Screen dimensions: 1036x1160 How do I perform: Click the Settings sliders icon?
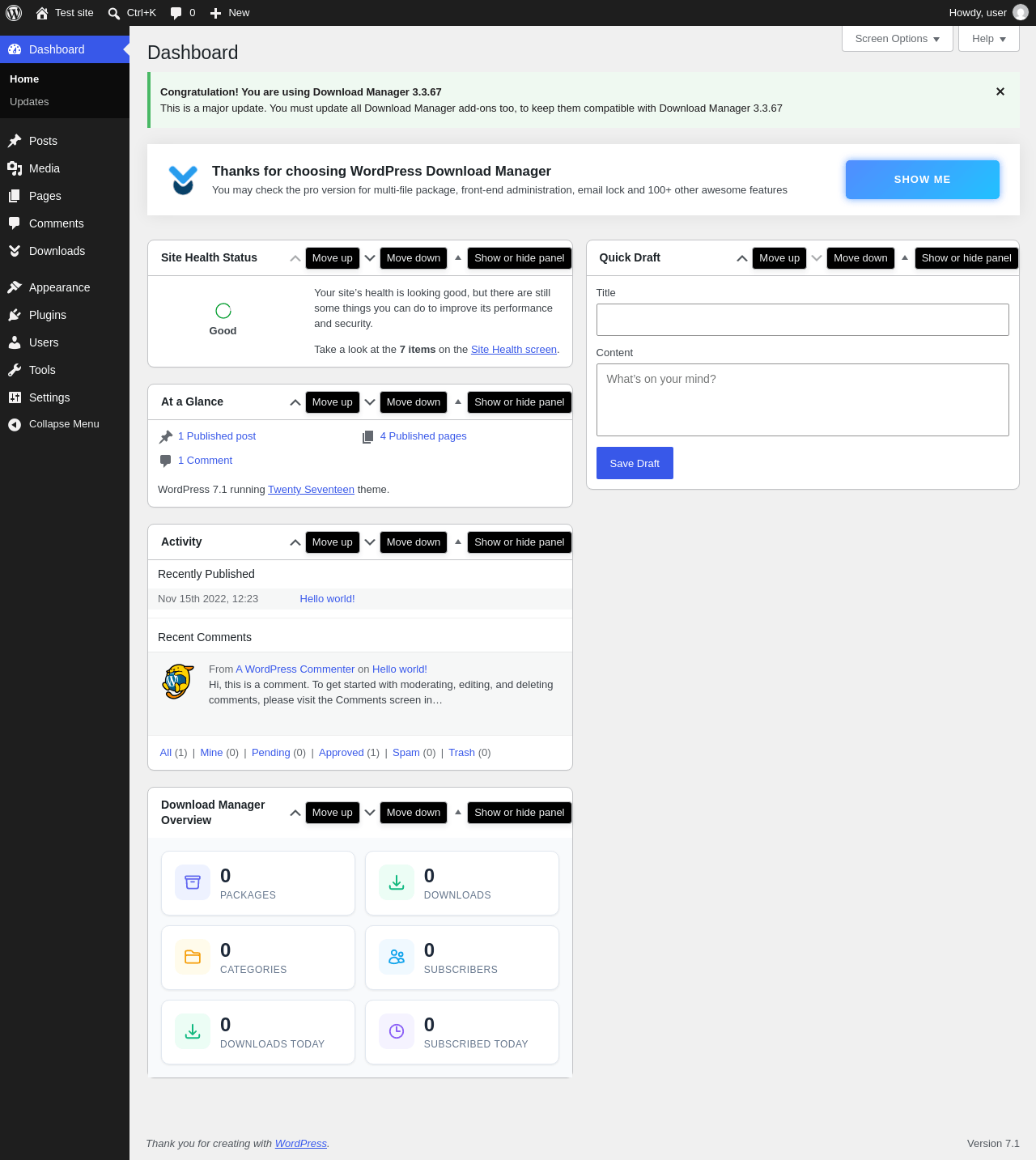15,397
